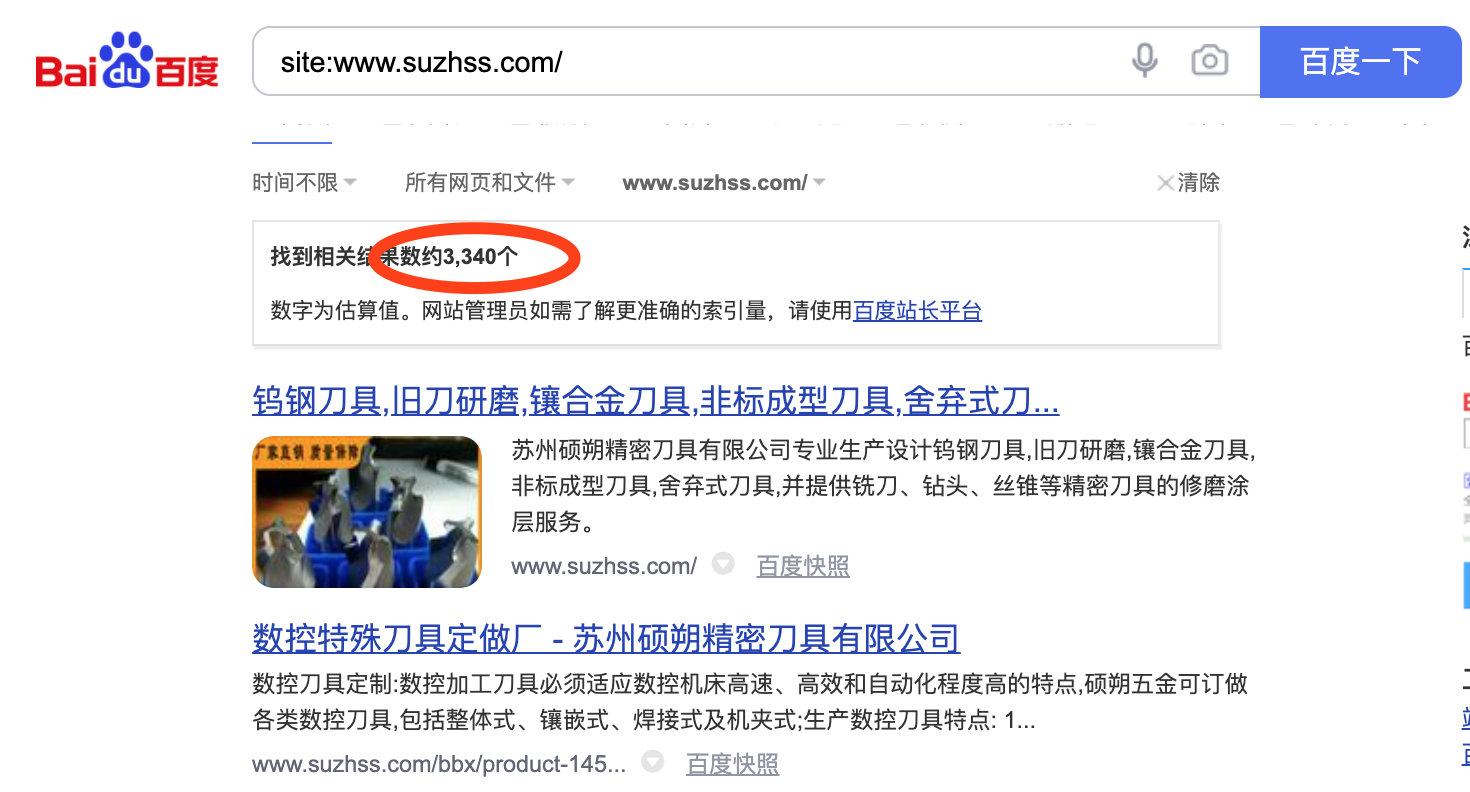1470x792 pixels.
Task: Open result titled 钨钢刀具,旧刀研磨,镶合金刀具
Action: pyautogui.click(x=656, y=402)
